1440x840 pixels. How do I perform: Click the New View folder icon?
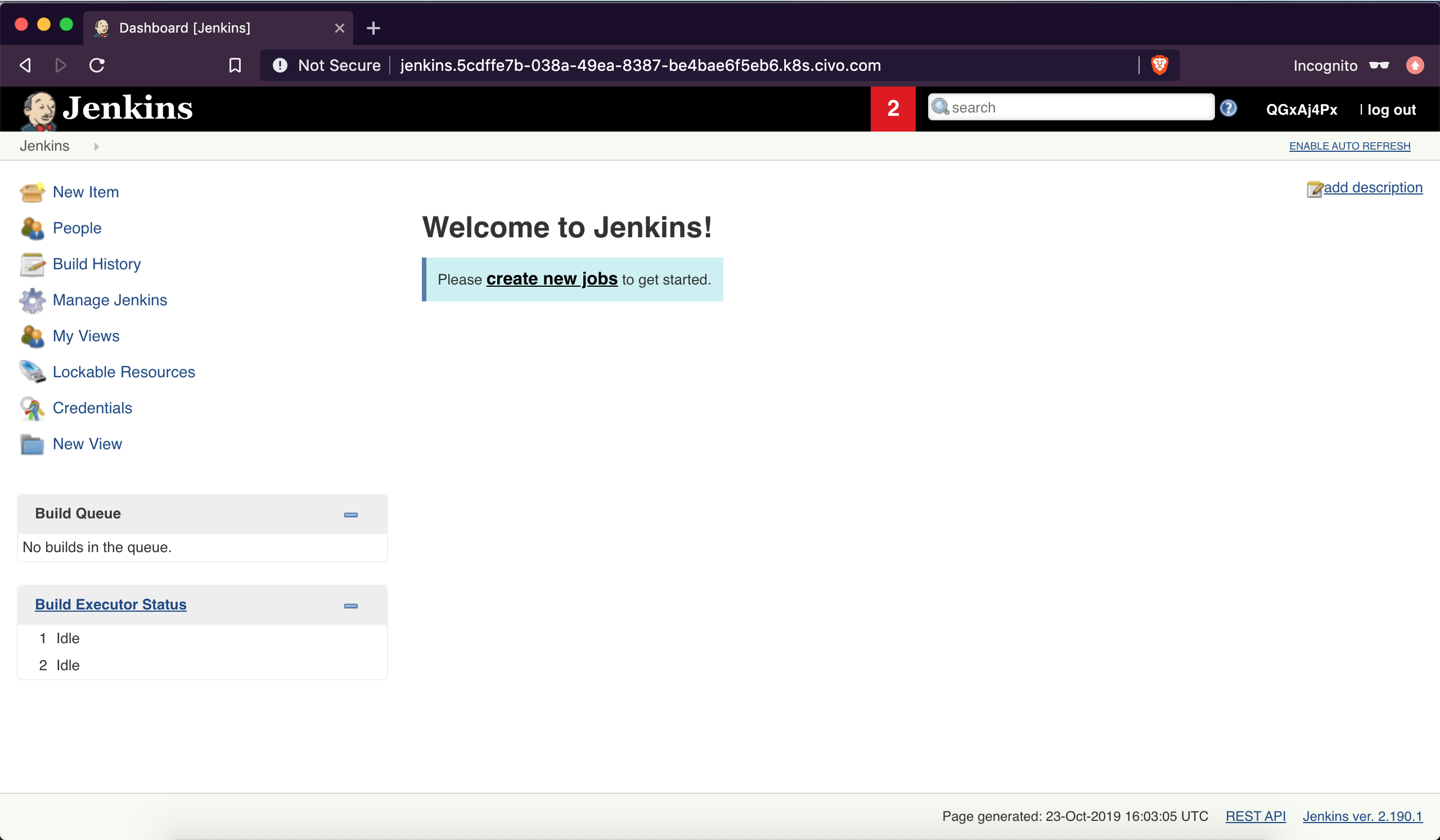click(32, 444)
